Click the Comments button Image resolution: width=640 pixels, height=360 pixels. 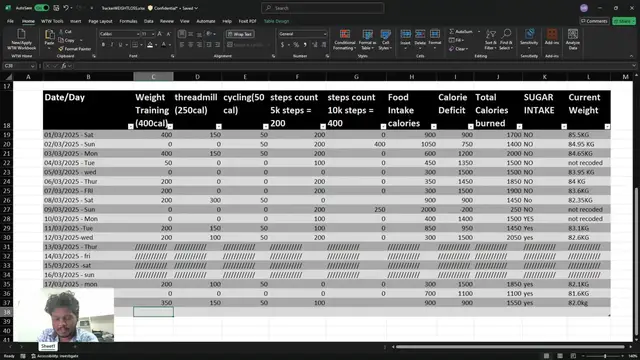pos(594,21)
